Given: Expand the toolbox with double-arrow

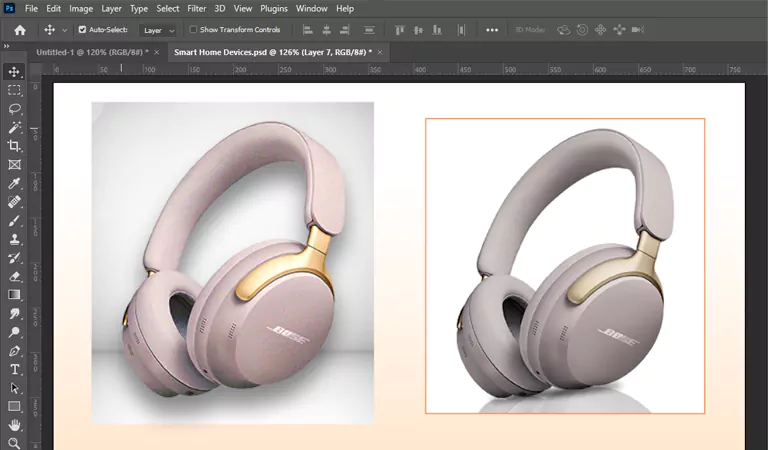Looking at the screenshot, I should pyautogui.click(x=6, y=46).
